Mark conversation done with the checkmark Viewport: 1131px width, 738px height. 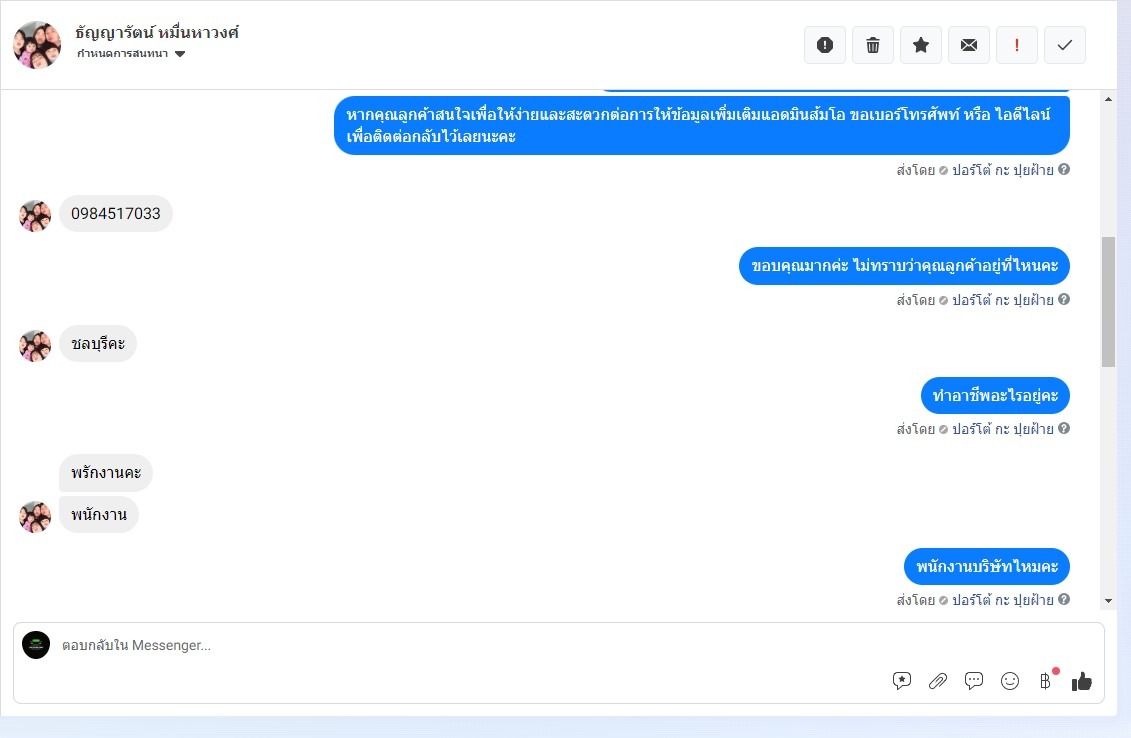1065,45
